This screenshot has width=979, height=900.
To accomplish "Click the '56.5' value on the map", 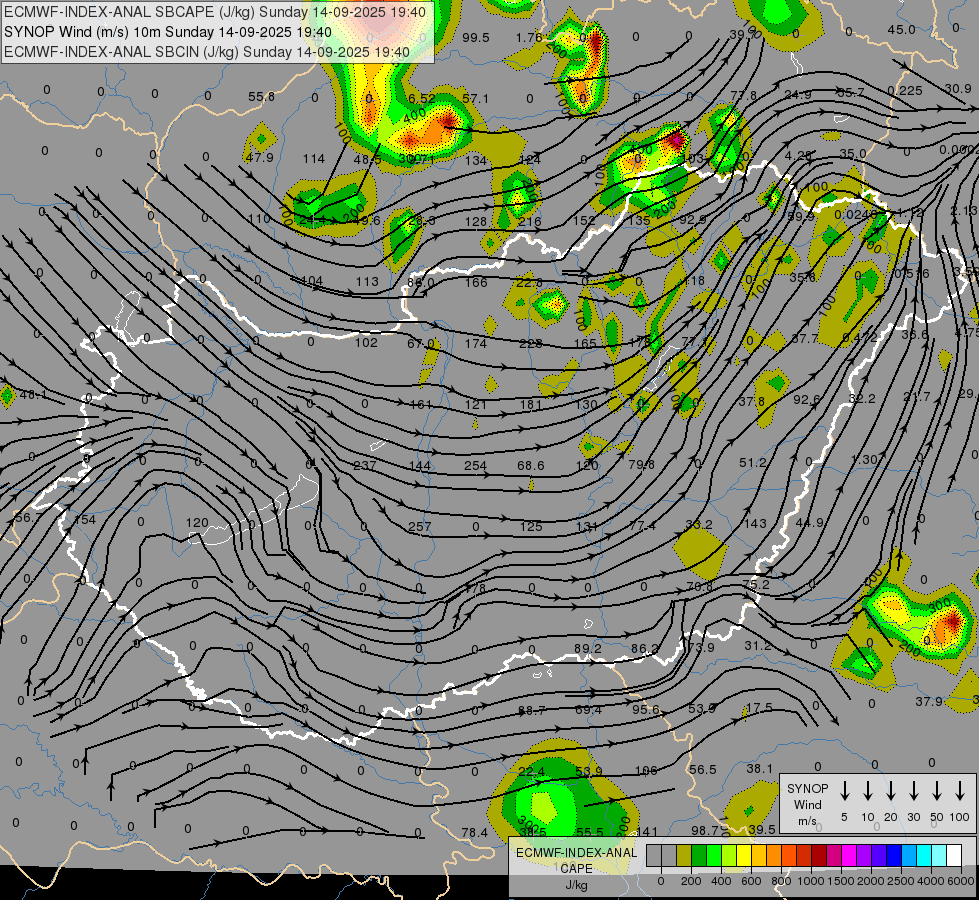I will [702, 770].
